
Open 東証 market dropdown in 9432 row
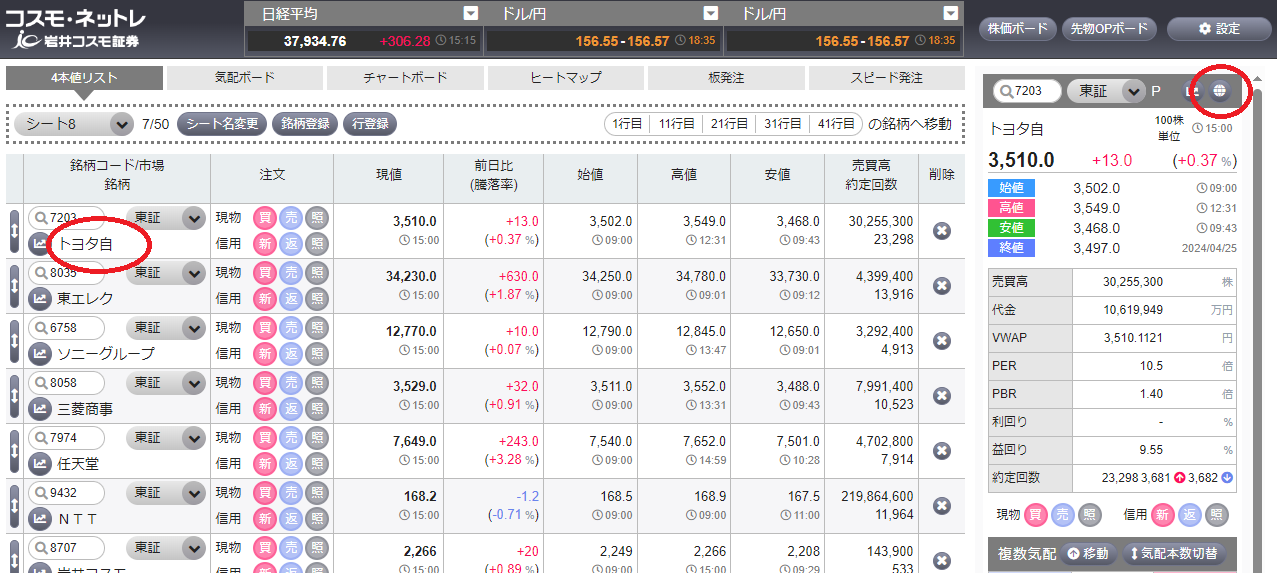point(166,493)
